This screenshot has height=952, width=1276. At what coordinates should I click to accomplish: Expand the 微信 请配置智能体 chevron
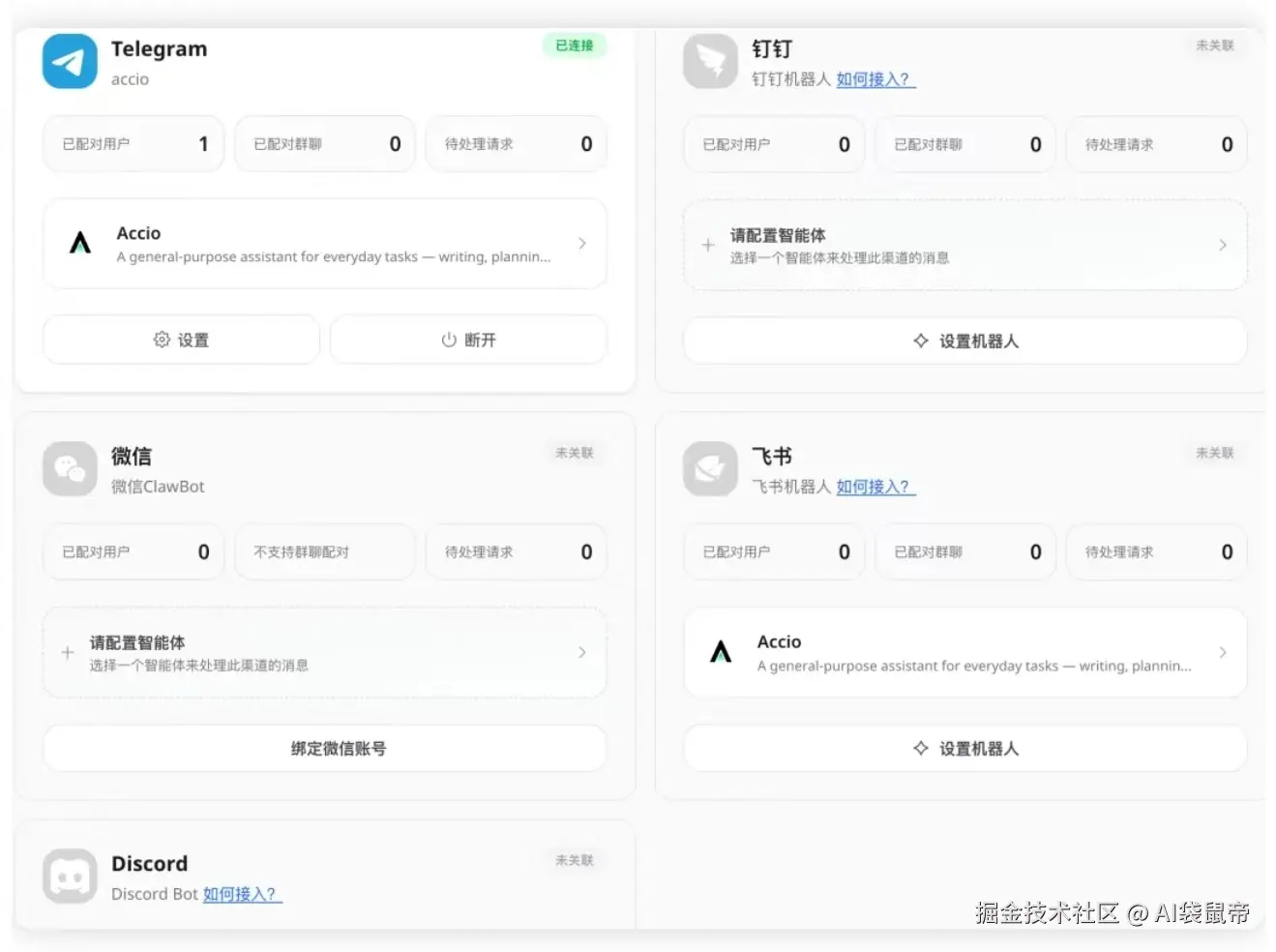tap(581, 653)
